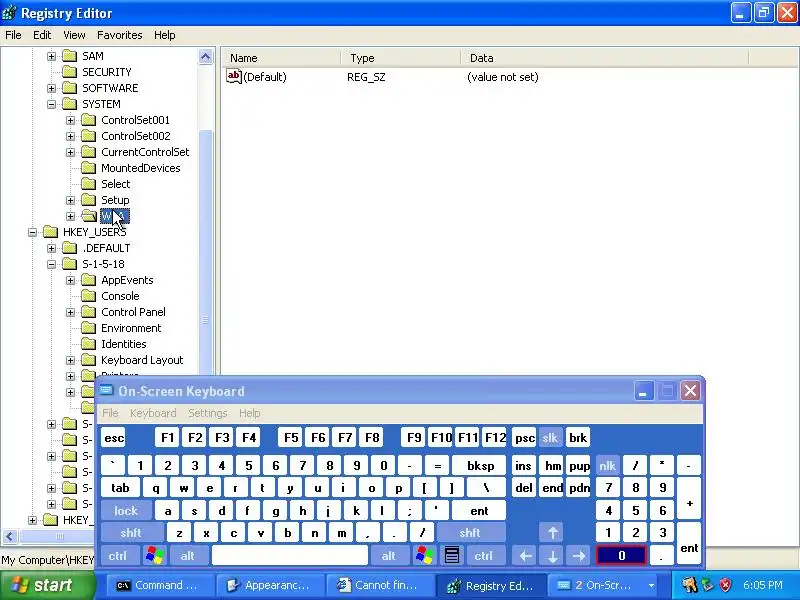Open the Edit menu in Registry Editor
The width and height of the screenshot is (800, 600).
coord(42,35)
